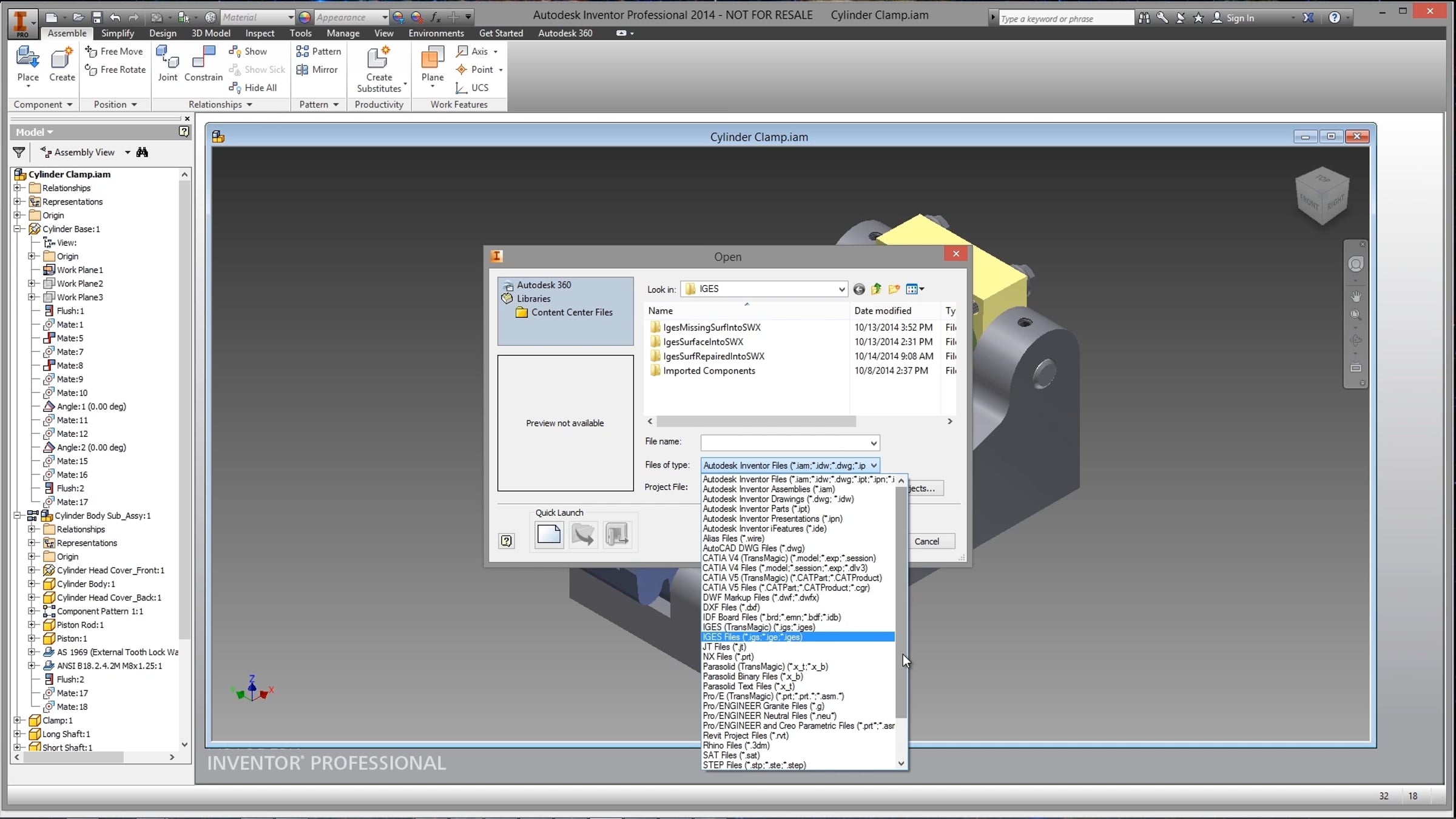Click the up-one-level folder icon in Open dialog
This screenshot has height=819, width=1456.
click(876, 289)
